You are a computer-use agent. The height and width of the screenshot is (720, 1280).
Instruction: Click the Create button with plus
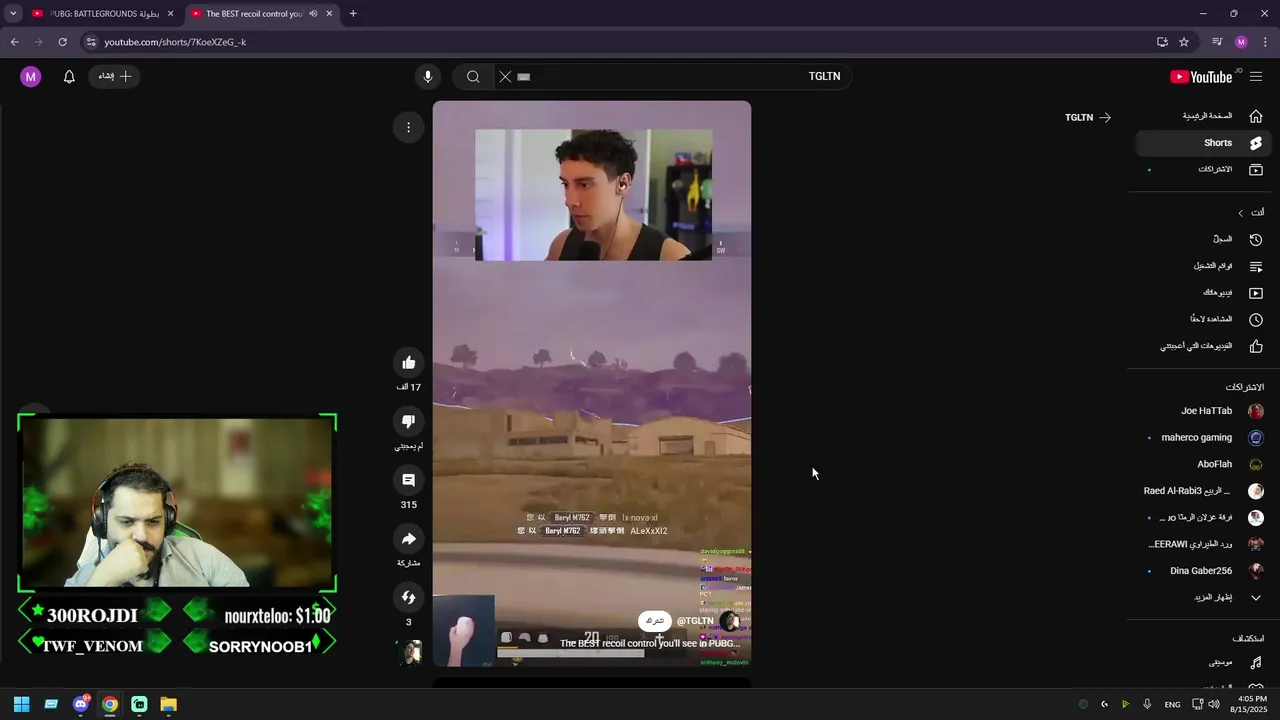(x=114, y=76)
